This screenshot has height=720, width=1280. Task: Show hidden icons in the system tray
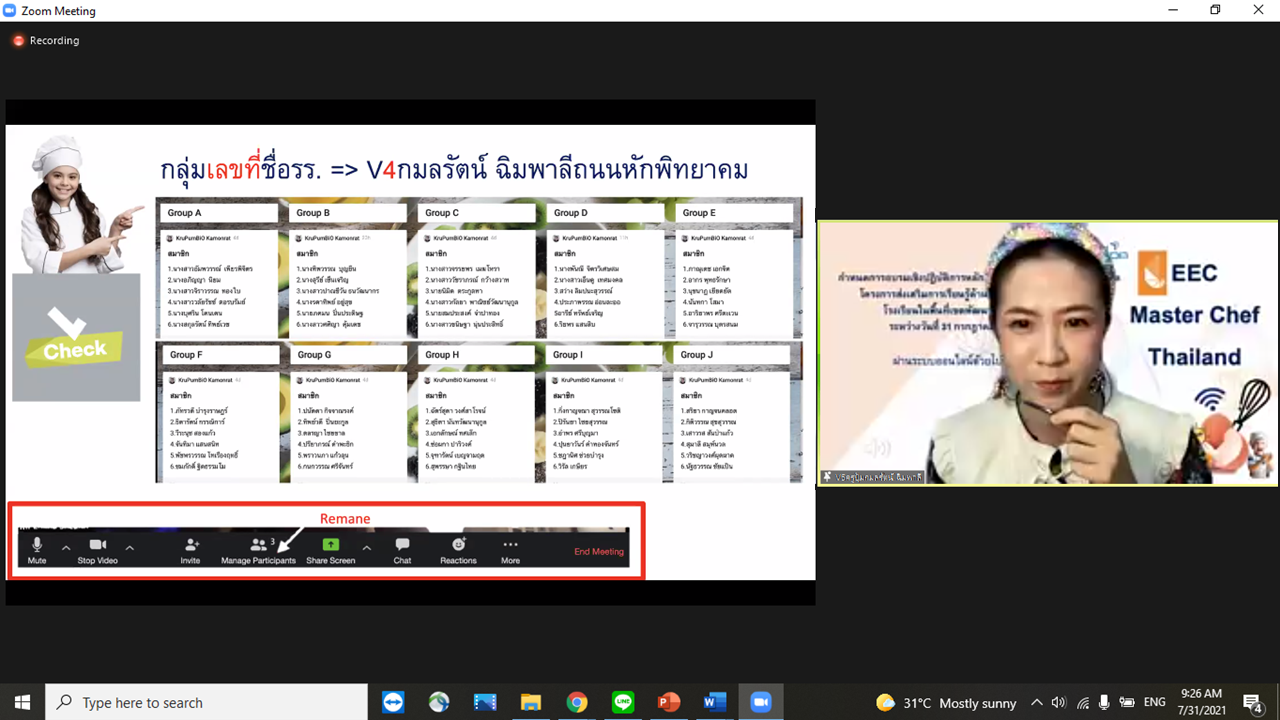[1037, 702]
